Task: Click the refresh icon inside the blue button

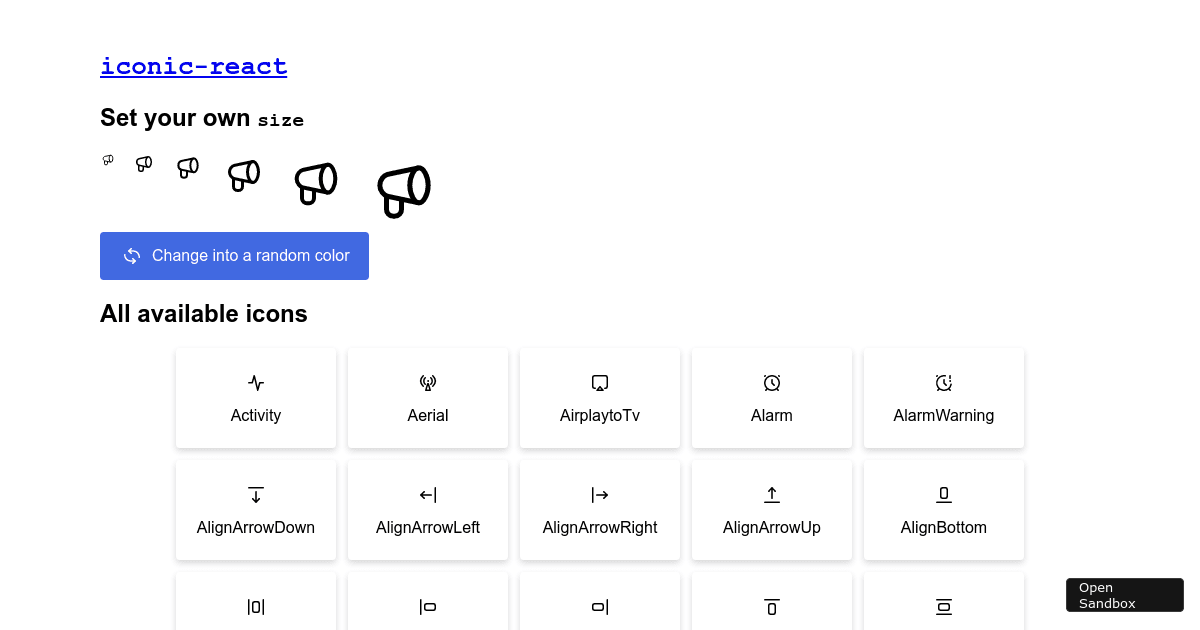Action: 132,256
